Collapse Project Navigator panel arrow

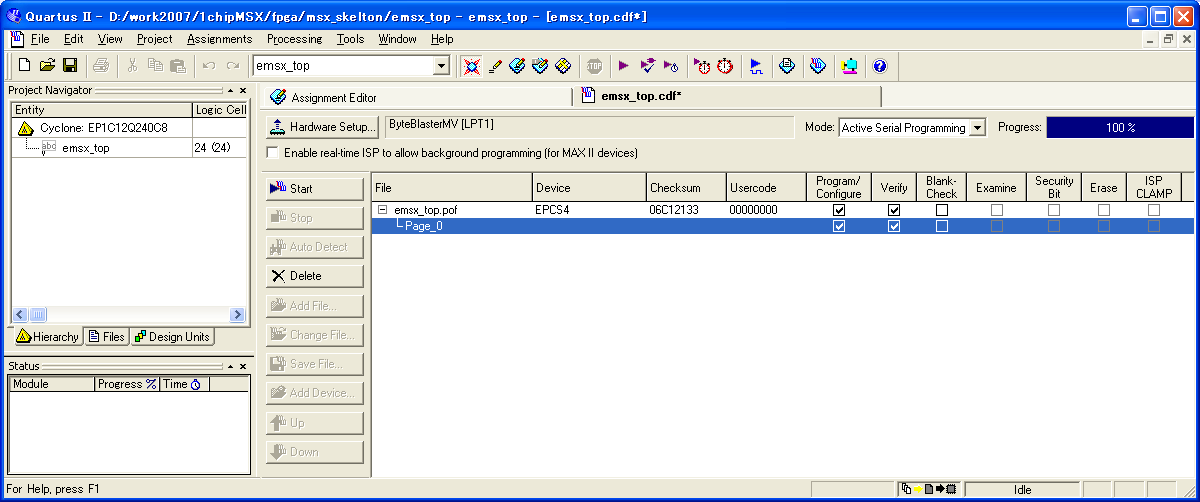(230, 90)
